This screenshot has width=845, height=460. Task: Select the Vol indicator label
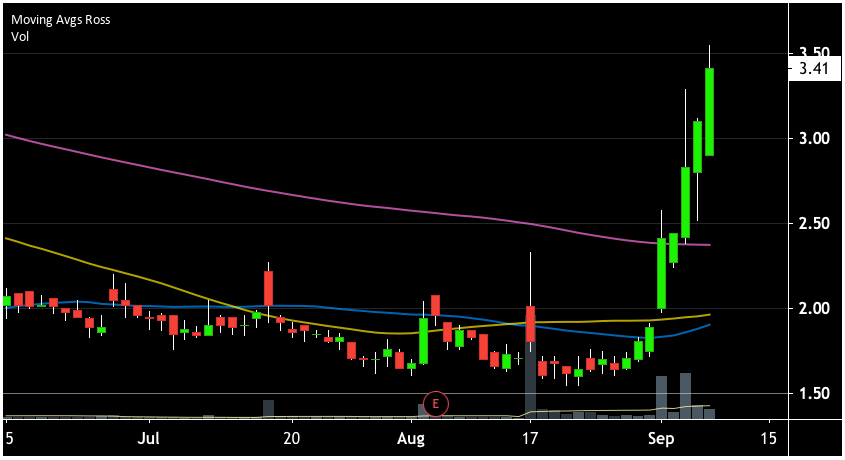click(x=20, y=37)
